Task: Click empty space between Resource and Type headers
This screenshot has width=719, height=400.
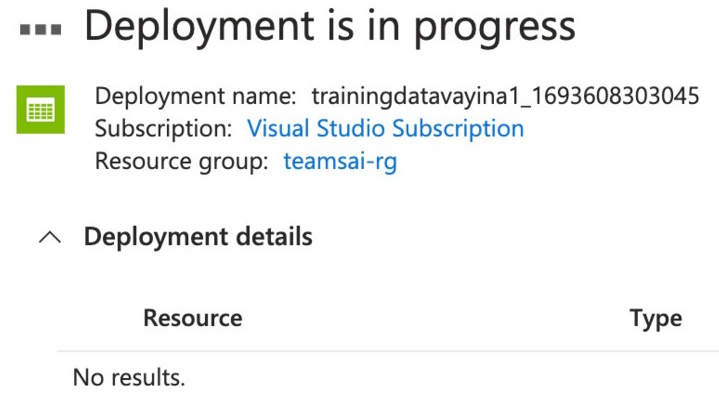Action: [430, 319]
